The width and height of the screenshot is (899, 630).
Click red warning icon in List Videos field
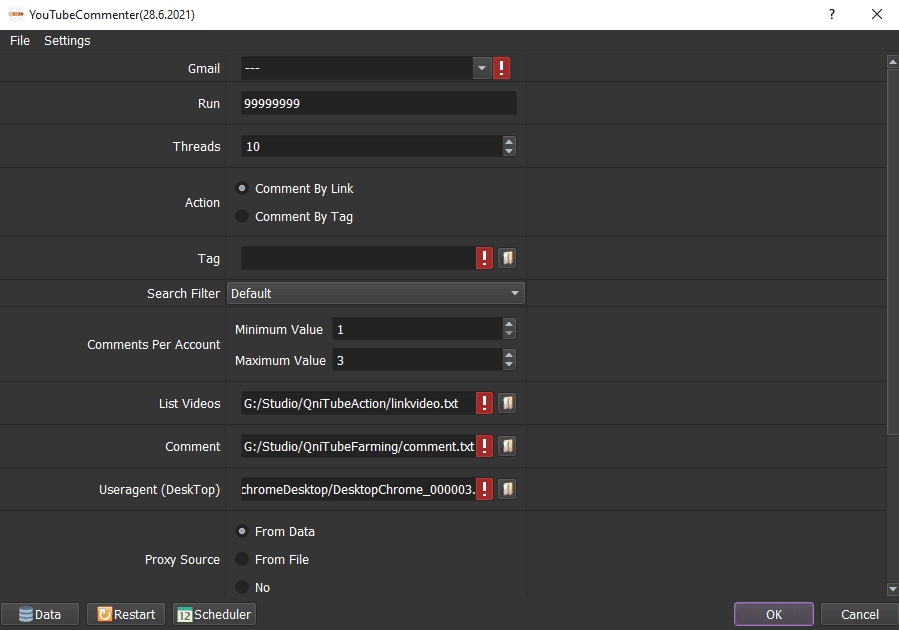(x=485, y=403)
